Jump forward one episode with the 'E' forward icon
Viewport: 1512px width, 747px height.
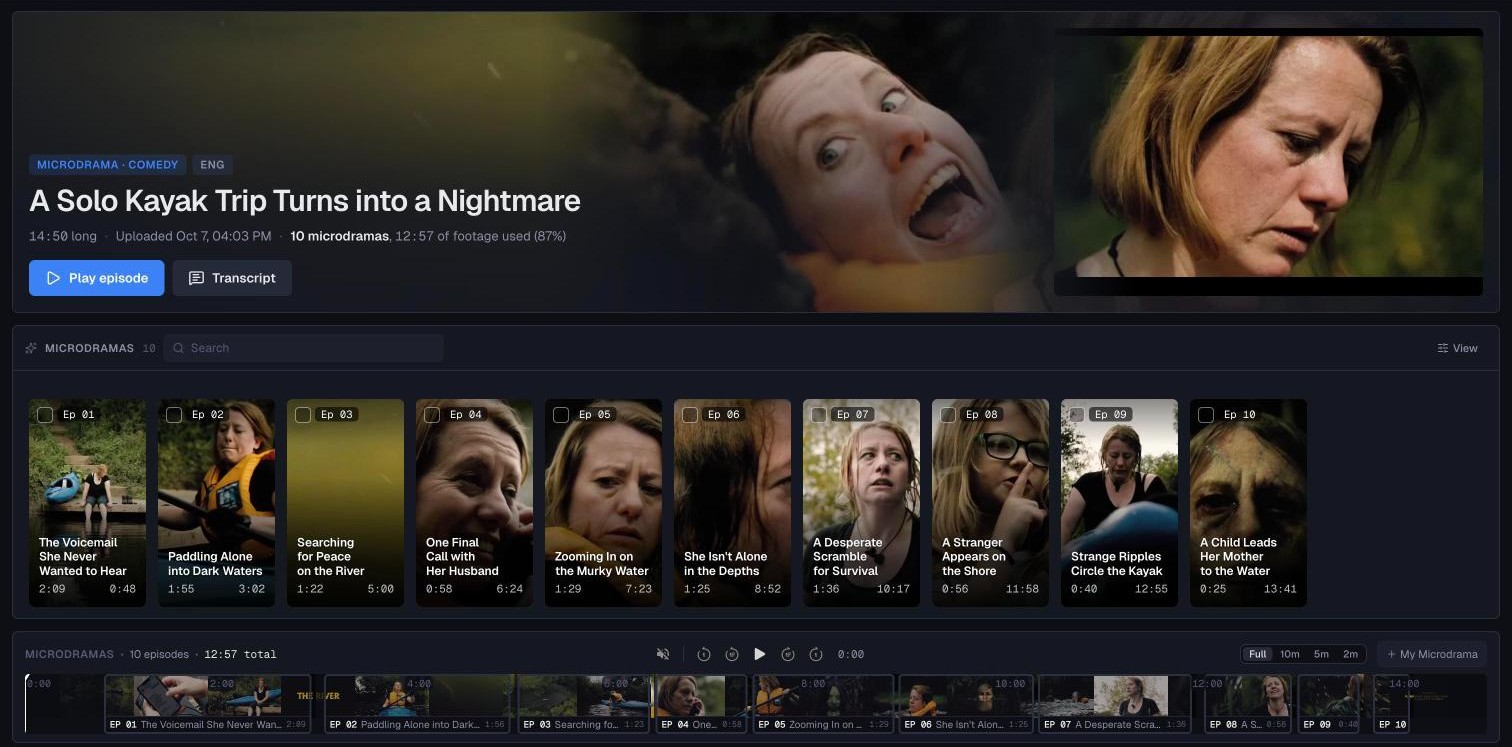click(816, 654)
